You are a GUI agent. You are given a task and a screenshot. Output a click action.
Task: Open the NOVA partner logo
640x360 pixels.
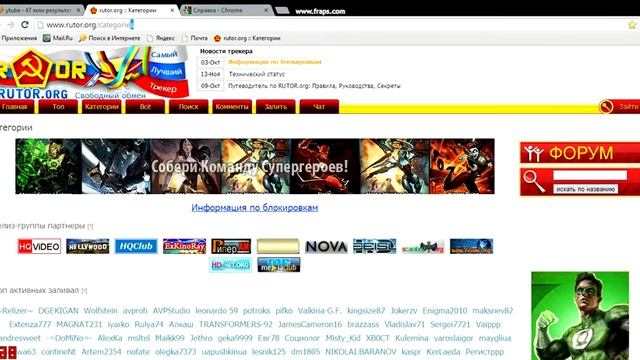pos(327,246)
